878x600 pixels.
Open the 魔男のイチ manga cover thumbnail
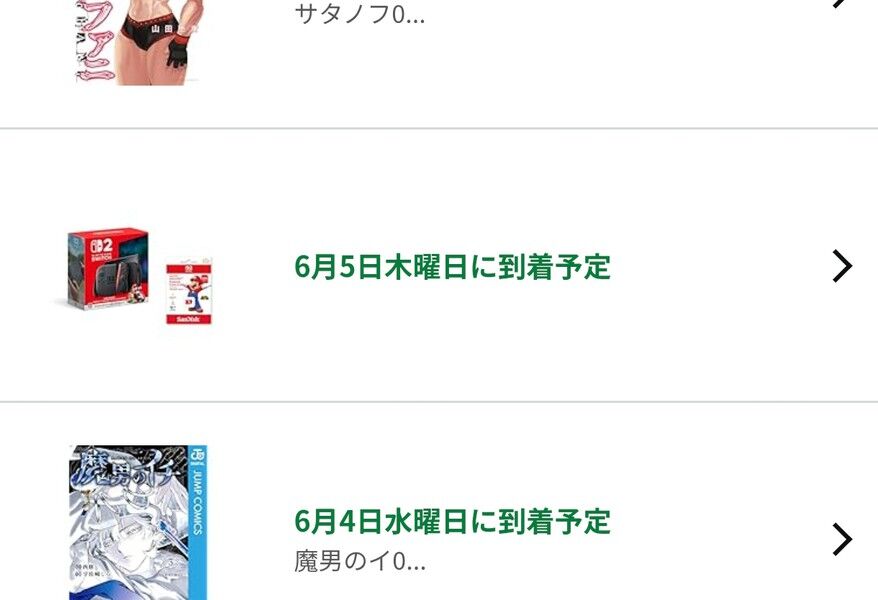tap(138, 523)
